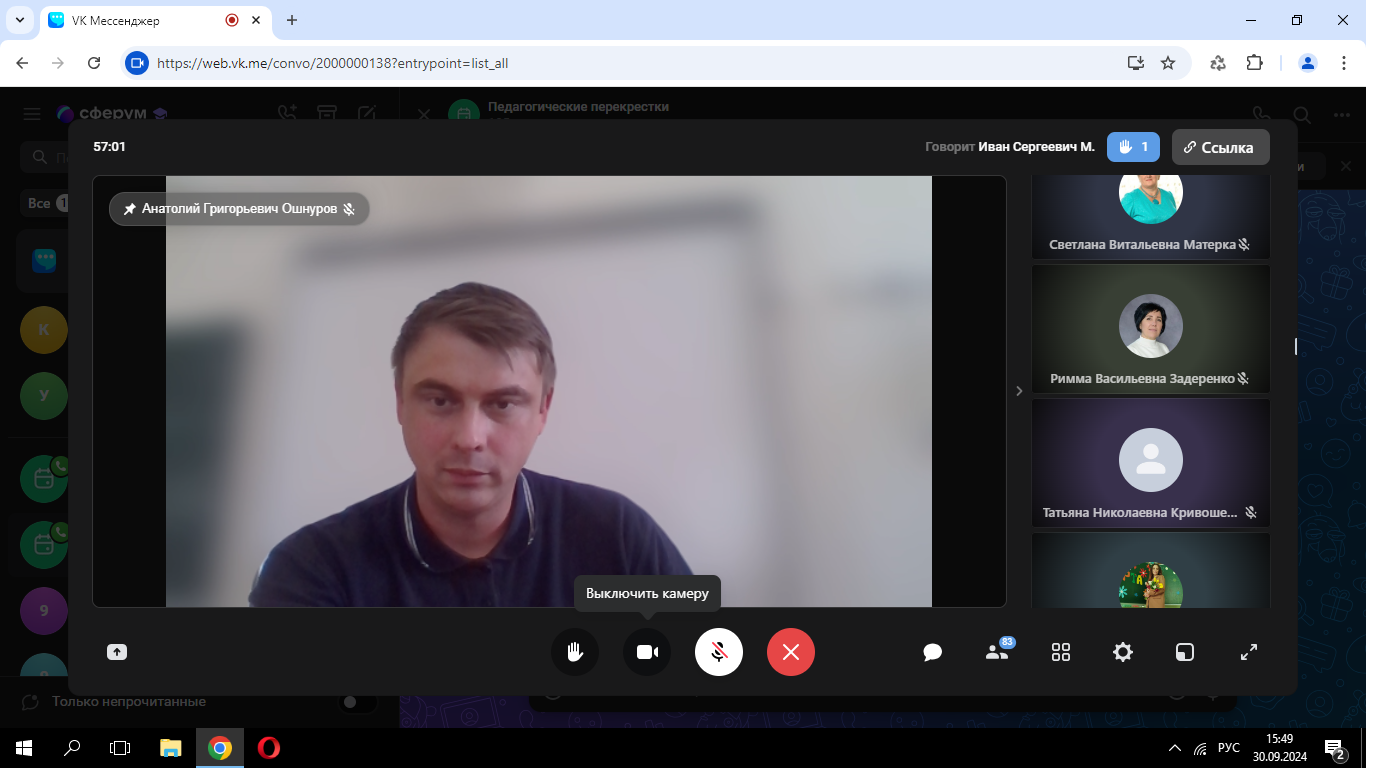Screen dimensions: 1376x768
Task: Show the participants list
Action: [997, 652]
